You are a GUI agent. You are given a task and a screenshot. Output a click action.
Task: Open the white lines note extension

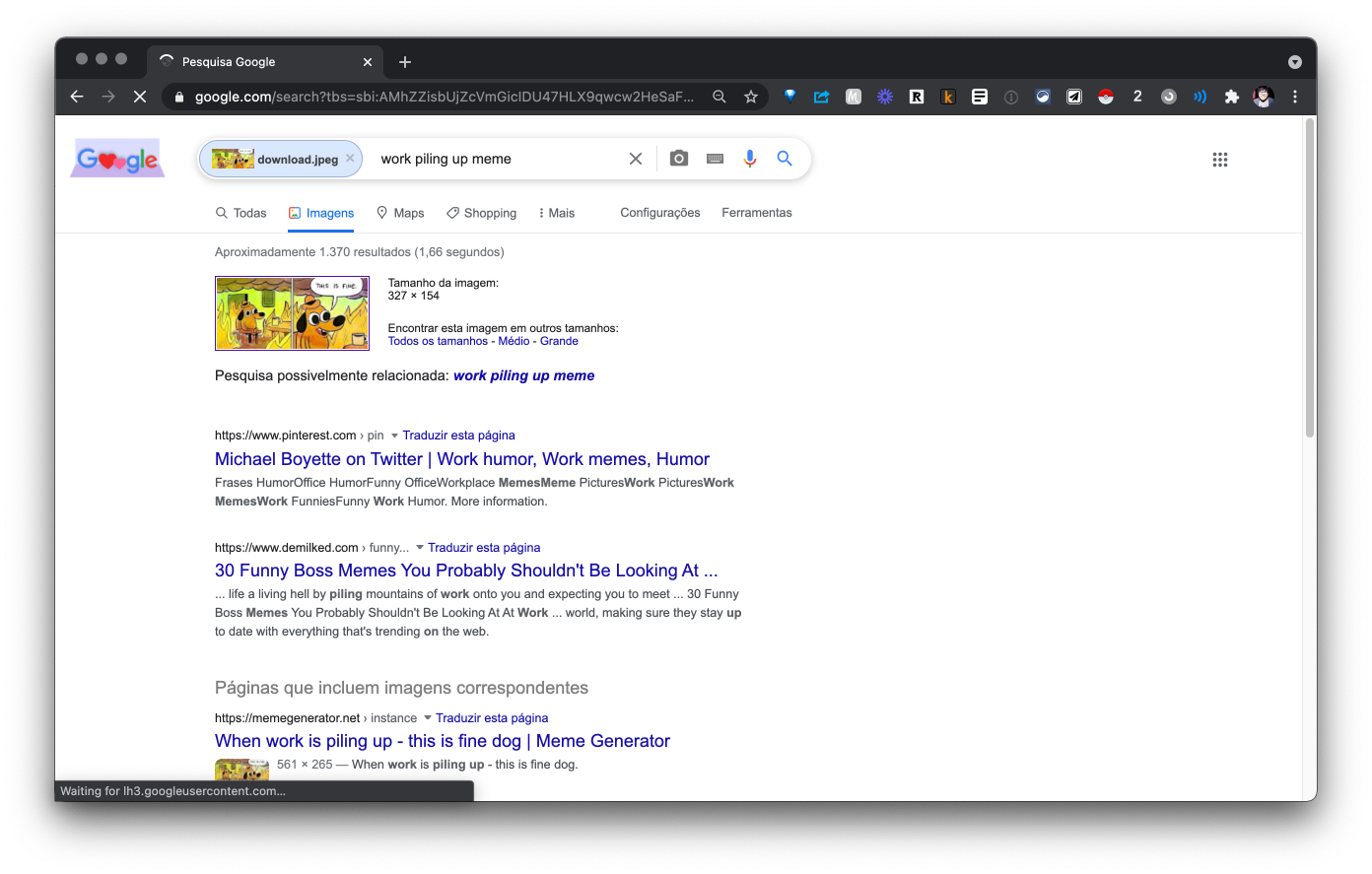tap(980, 97)
